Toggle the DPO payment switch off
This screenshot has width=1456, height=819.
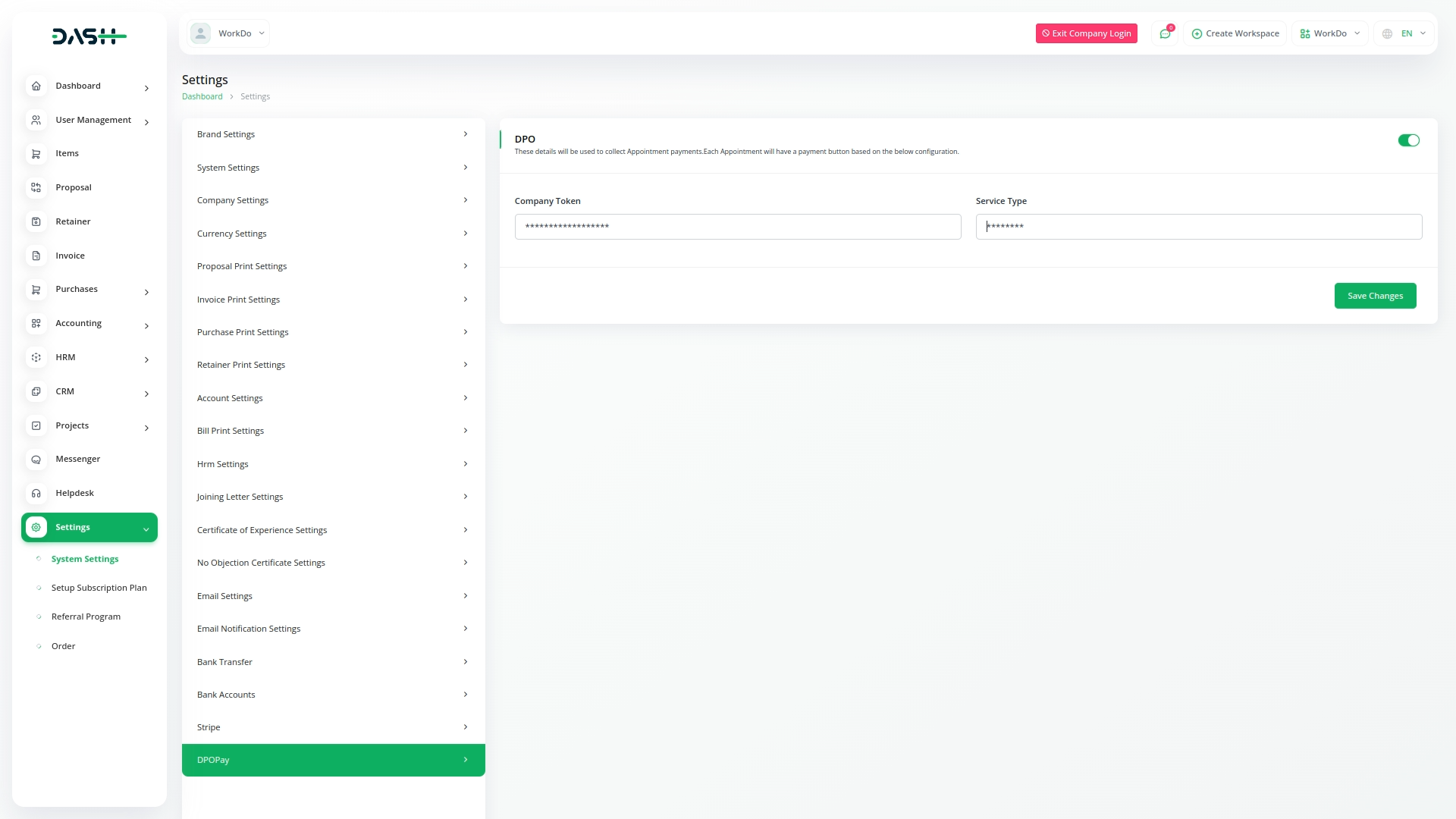[1408, 140]
